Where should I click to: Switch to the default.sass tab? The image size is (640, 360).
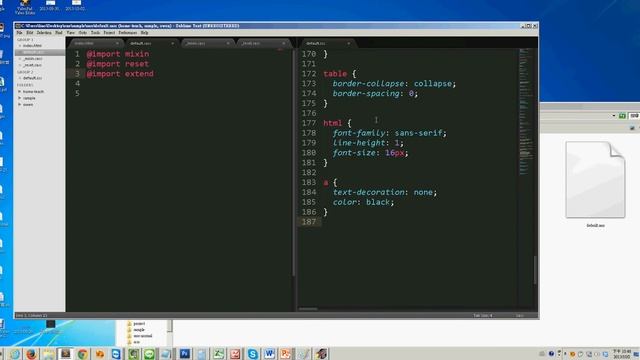(x=150, y=43)
